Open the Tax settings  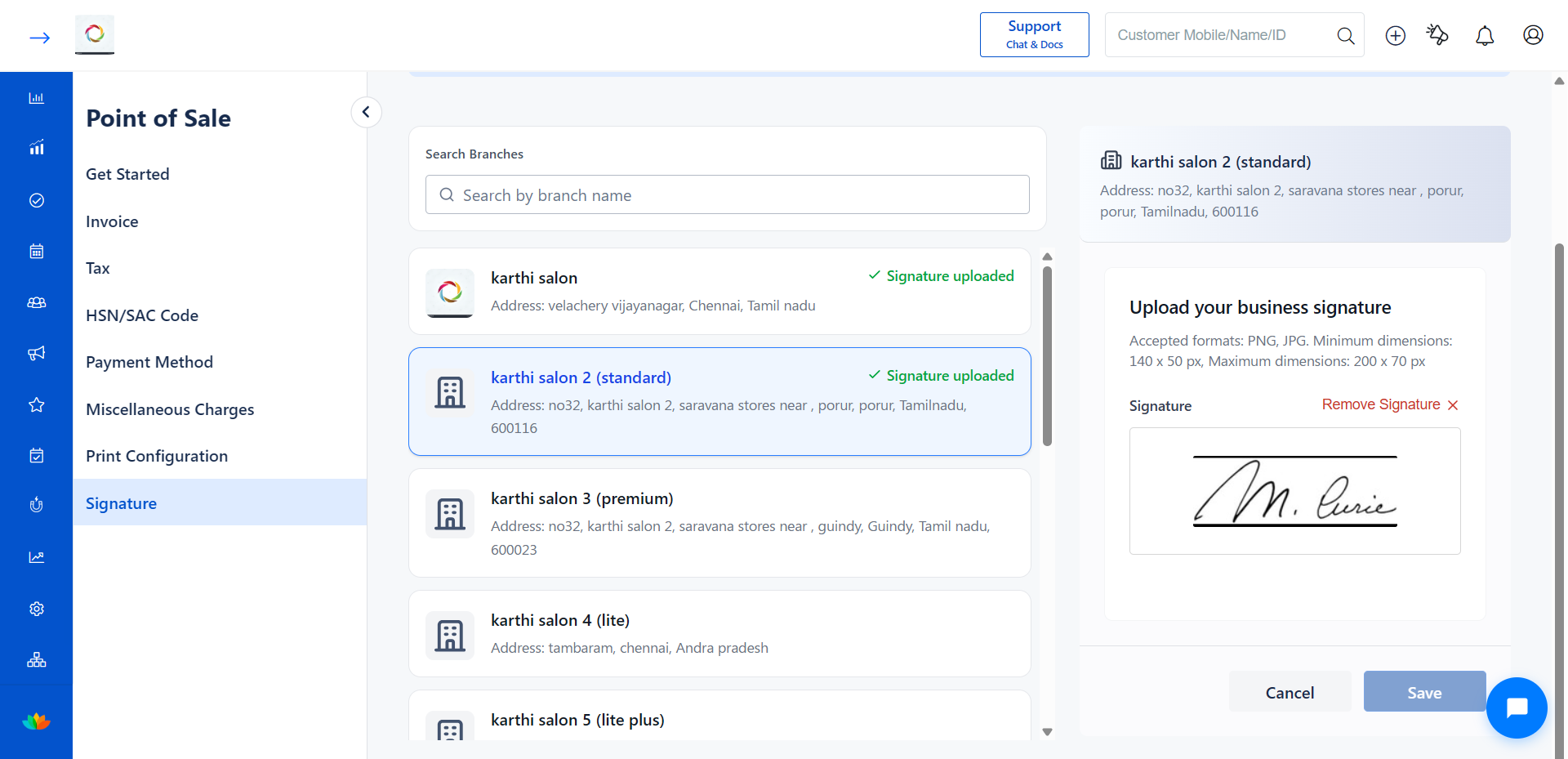(98, 268)
